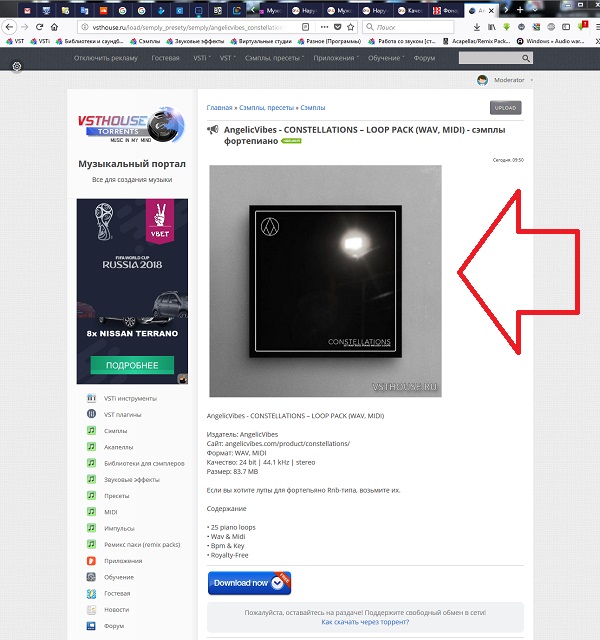This screenshot has height=640, width=600.
Task: Open Как скачать через торрент link
Action: pyautogui.click(x=365, y=622)
